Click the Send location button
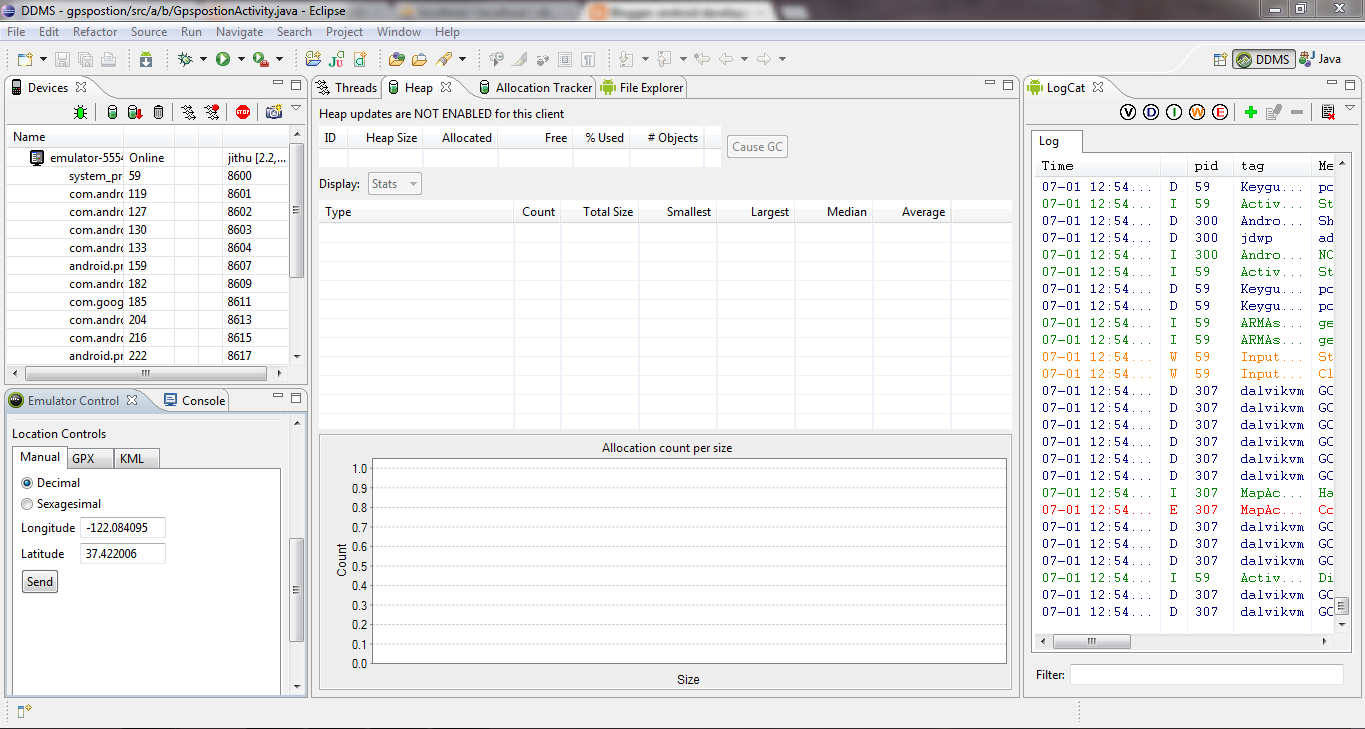 [x=40, y=582]
